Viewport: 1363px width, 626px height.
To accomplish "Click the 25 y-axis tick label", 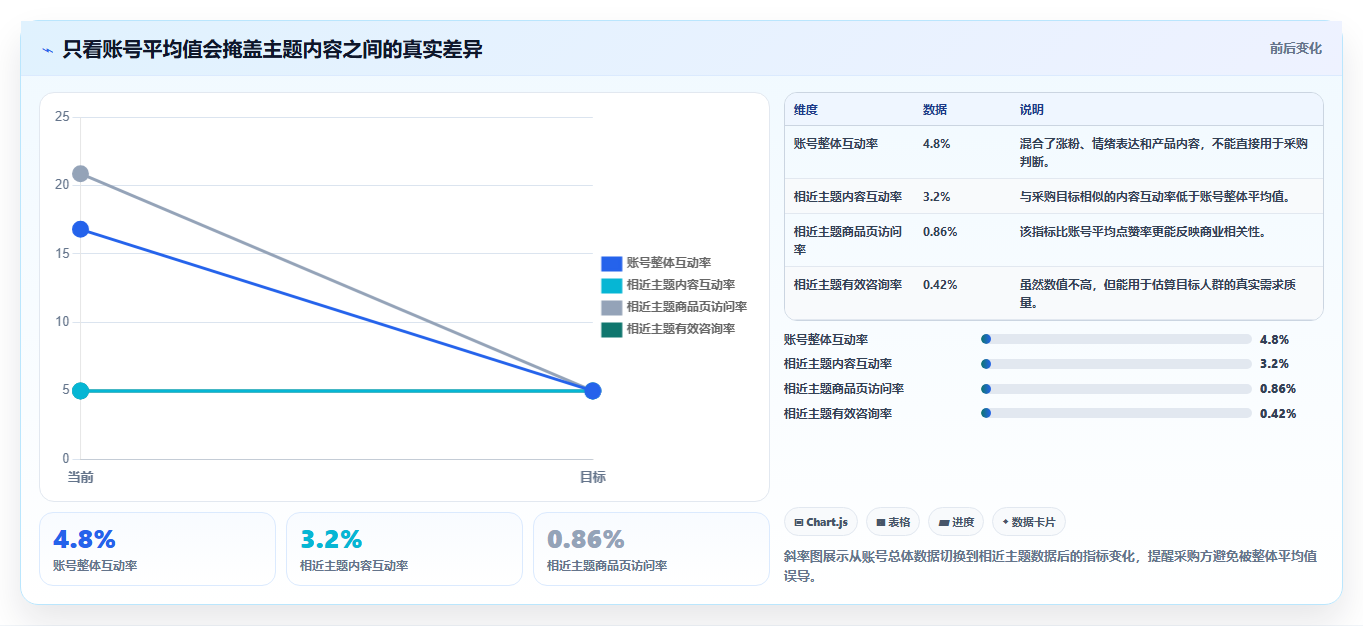I will [x=62, y=117].
